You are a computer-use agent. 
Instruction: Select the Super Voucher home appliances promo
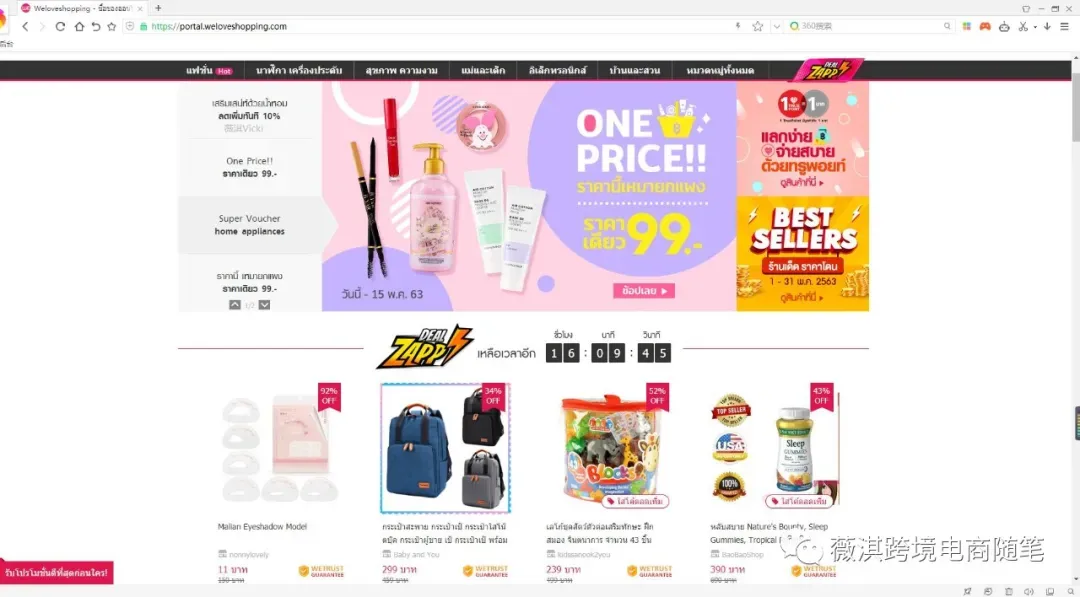tap(249, 225)
